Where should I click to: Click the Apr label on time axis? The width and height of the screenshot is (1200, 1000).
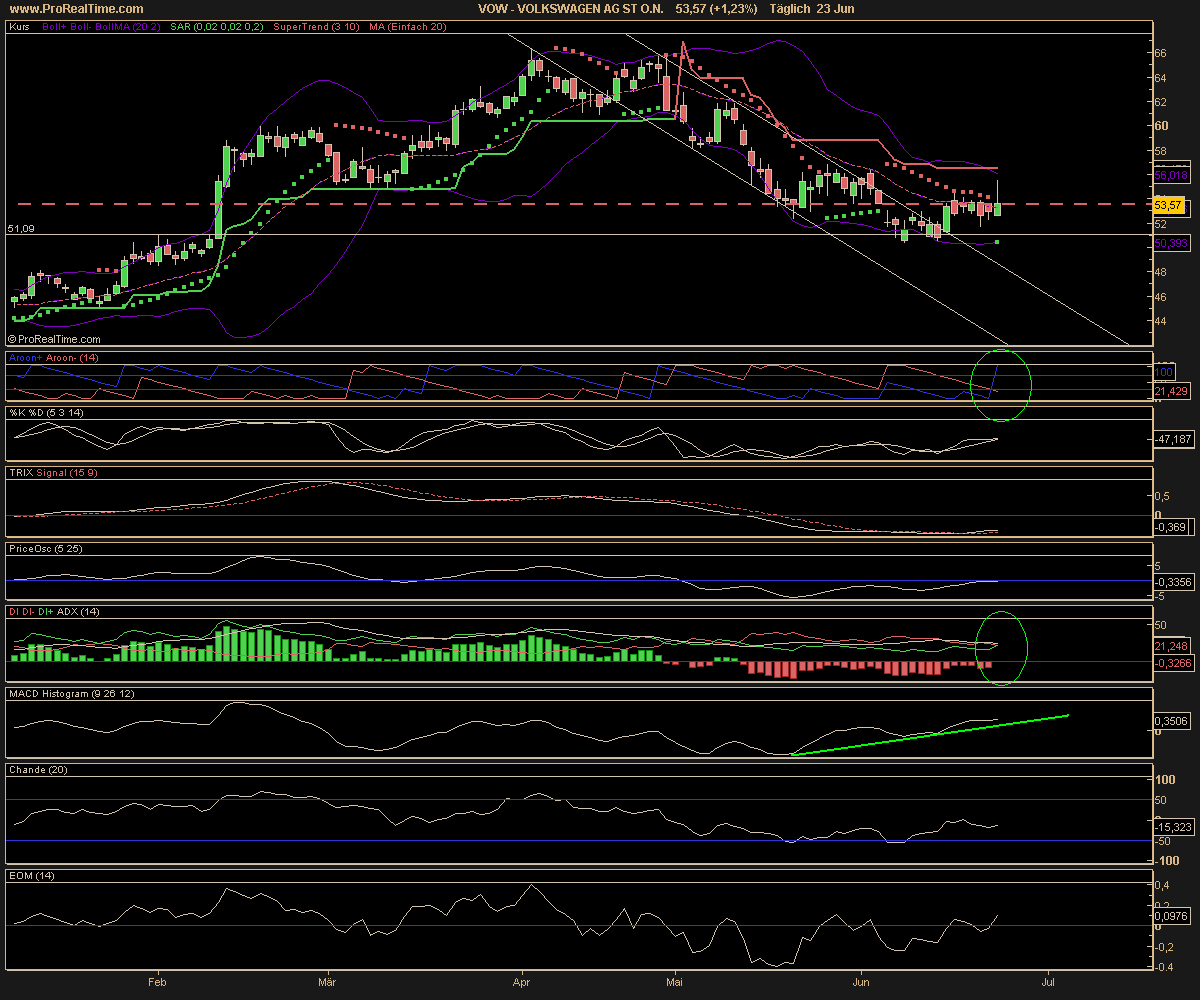(x=520, y=981)
